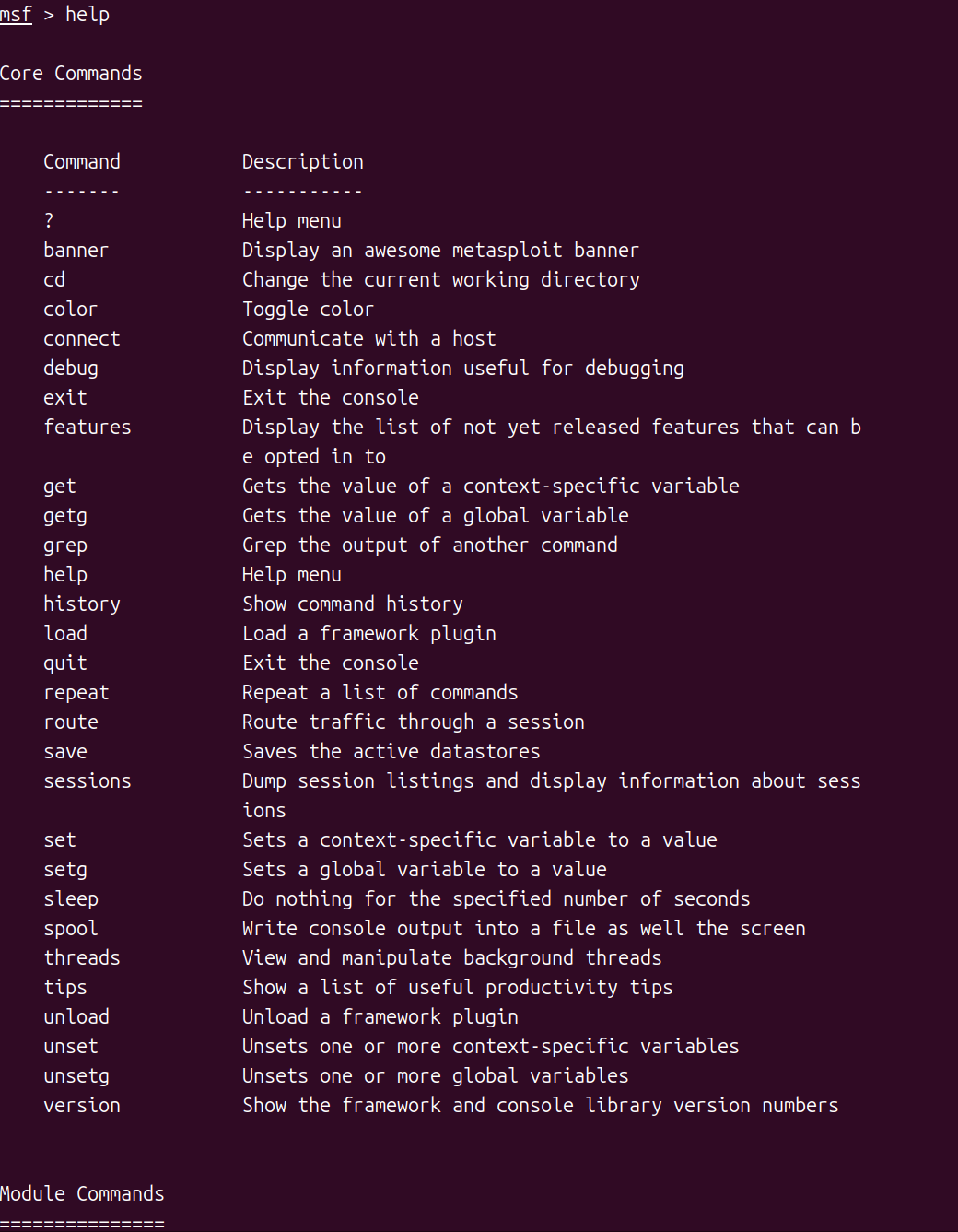Click the 'threads' command name
The width and height of the screenshot is (958, 1232).
click(x=82, y=958)
